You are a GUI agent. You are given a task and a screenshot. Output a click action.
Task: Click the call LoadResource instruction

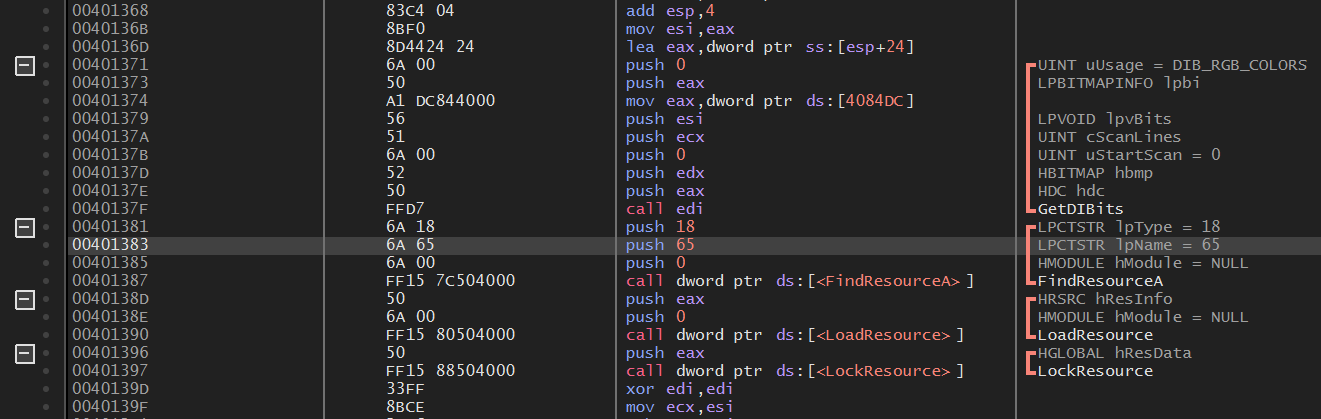tap(795, 335)
